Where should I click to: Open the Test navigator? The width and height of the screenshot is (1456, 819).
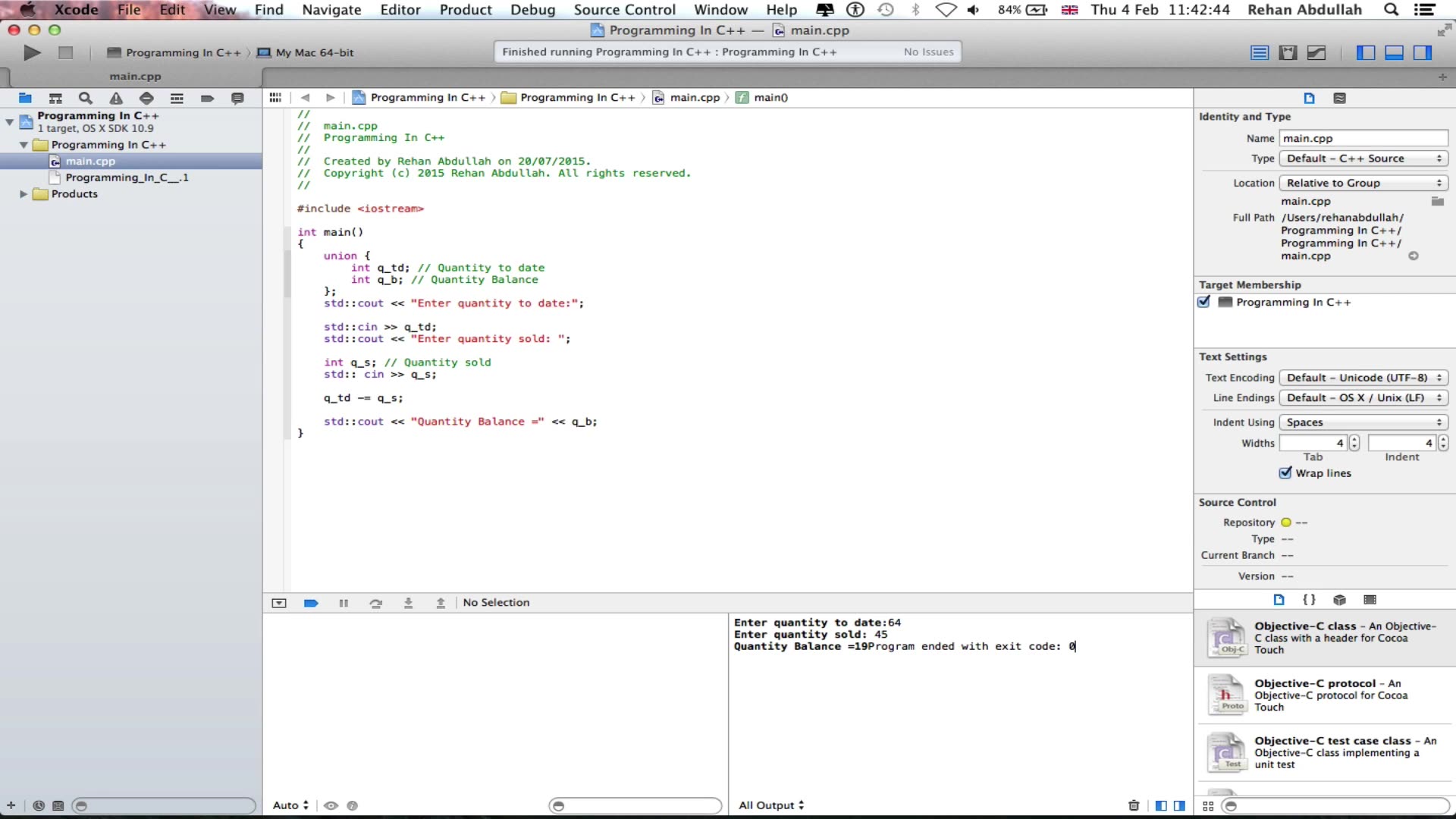[x=146, y=98]
